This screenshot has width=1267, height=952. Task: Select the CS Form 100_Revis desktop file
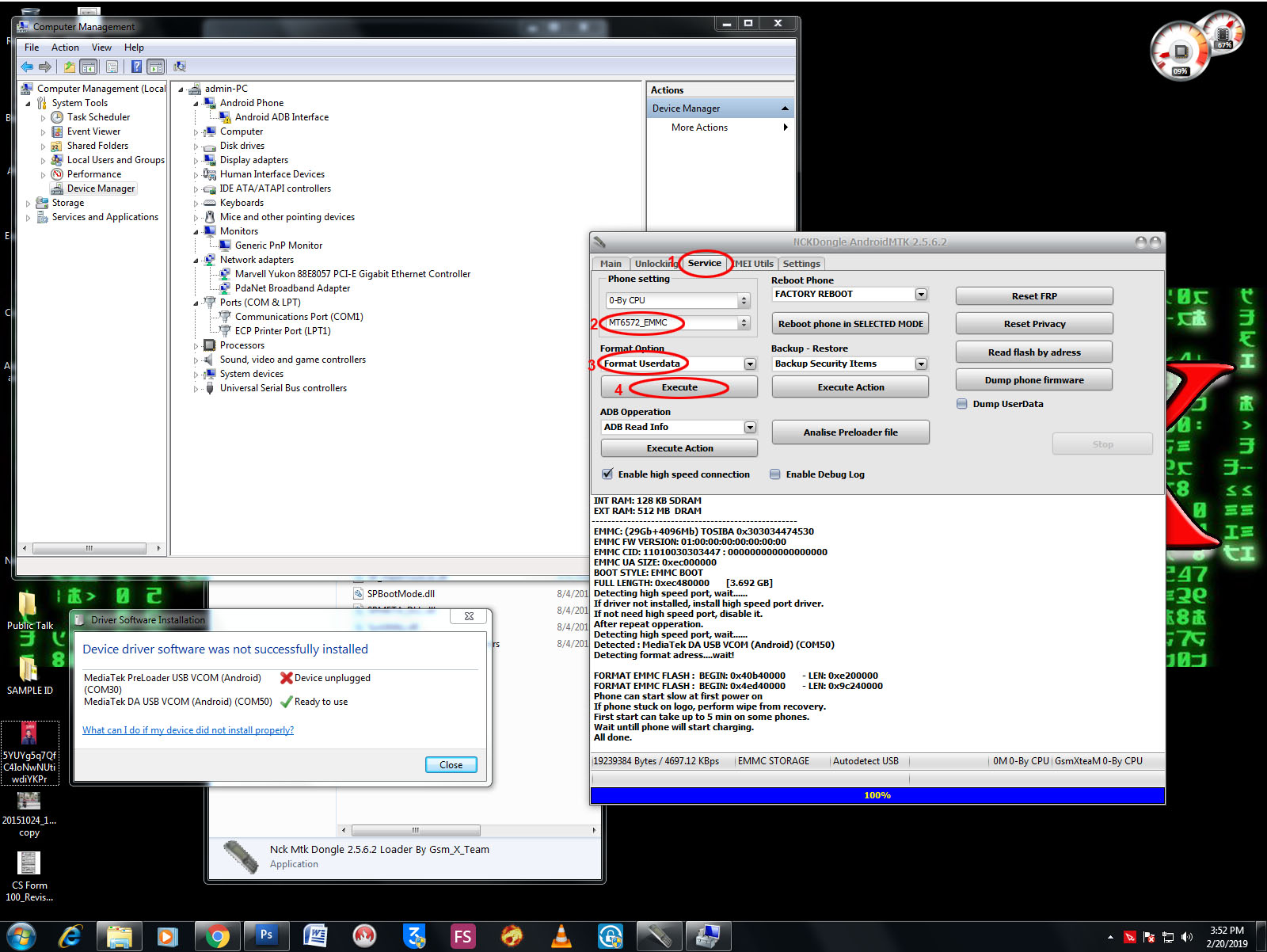(29, 876)
